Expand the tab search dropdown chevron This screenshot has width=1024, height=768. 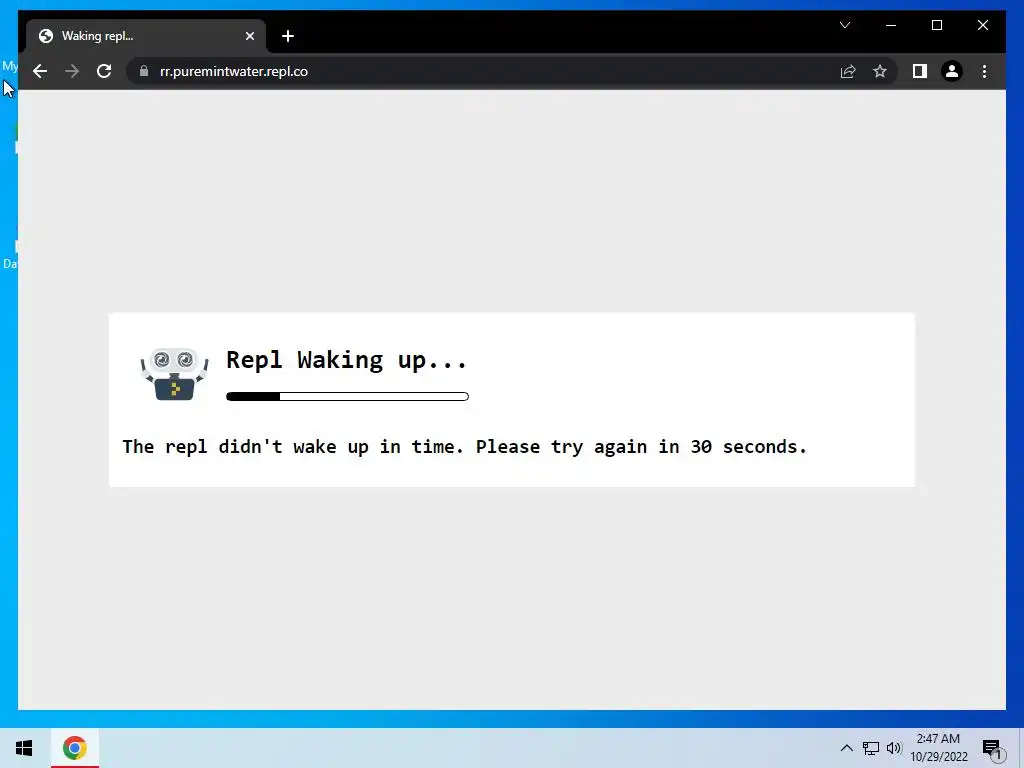(844, 25)
